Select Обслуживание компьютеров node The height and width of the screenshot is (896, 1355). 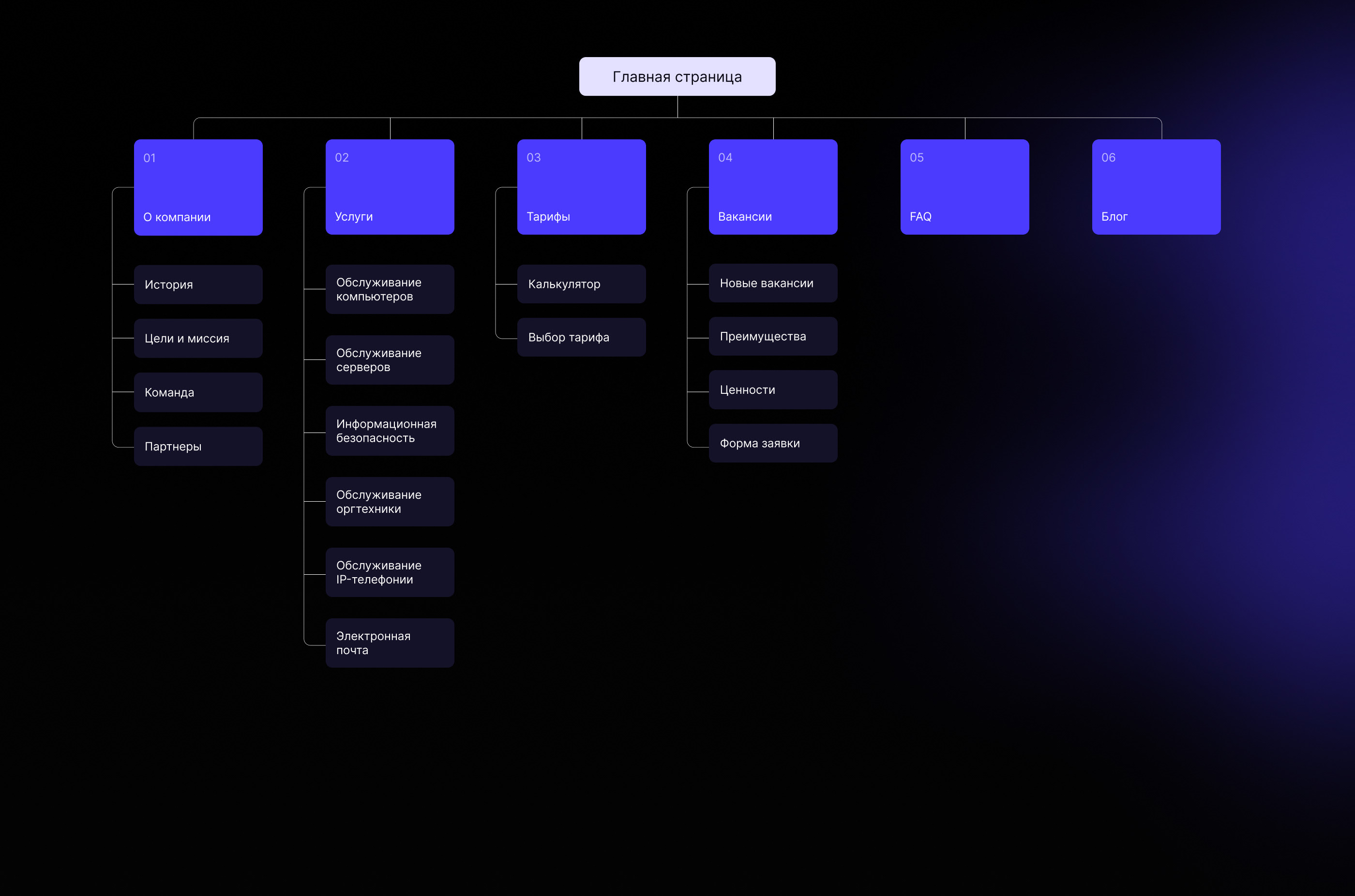(x=390, y=289)
